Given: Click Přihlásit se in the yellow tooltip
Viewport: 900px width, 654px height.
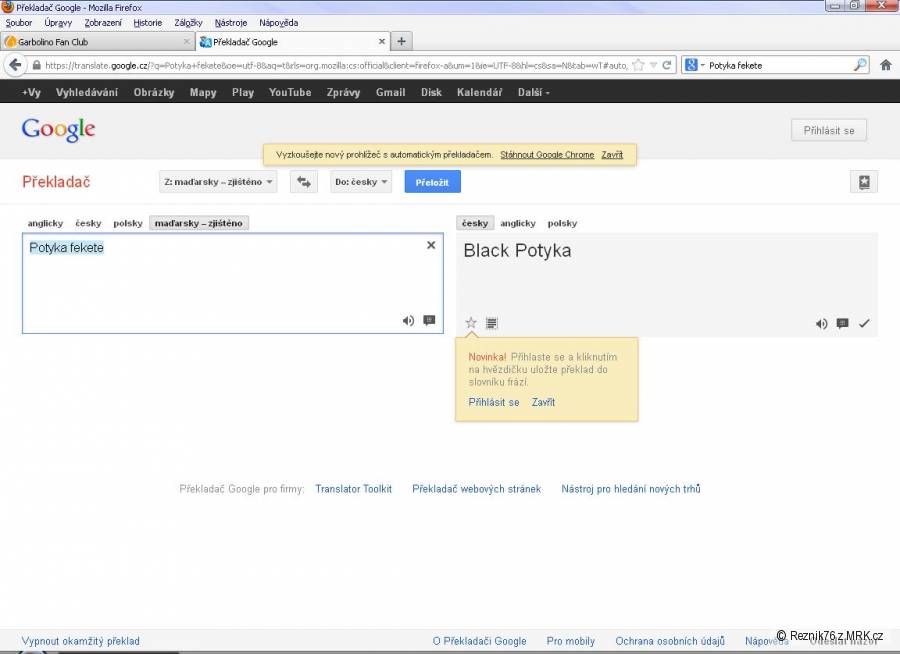Looking at the screenshot, I should click(x=494, y=403).
